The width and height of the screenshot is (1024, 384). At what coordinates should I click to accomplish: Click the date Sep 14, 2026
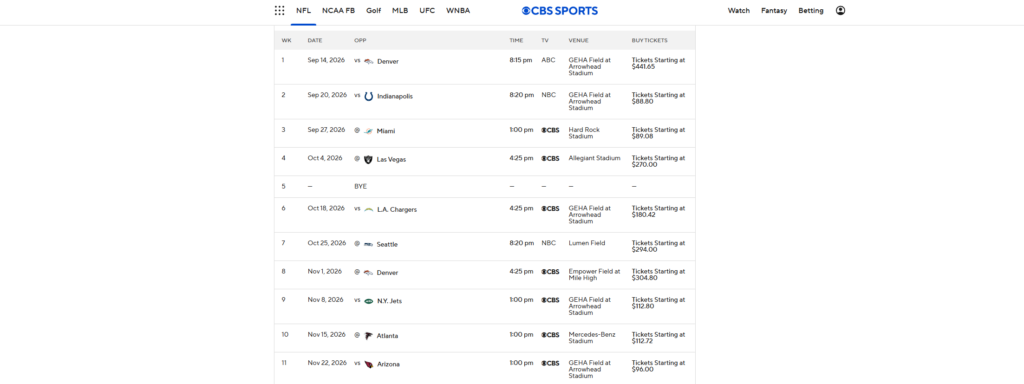[x=327, y=60]
